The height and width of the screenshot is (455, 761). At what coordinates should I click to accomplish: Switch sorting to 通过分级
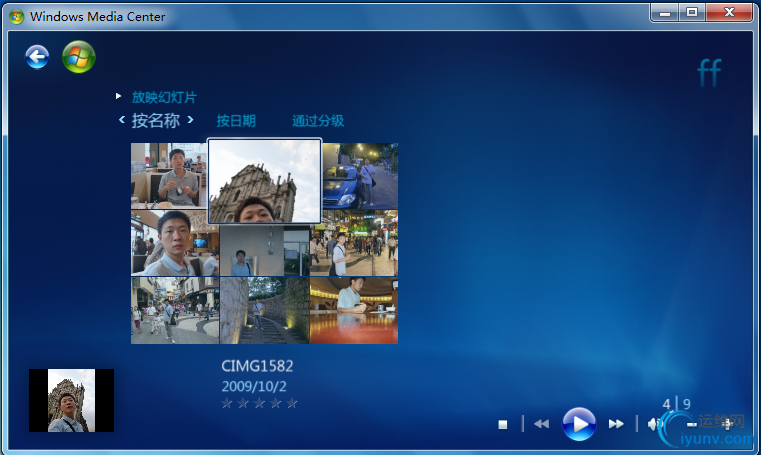click(318, 121)
